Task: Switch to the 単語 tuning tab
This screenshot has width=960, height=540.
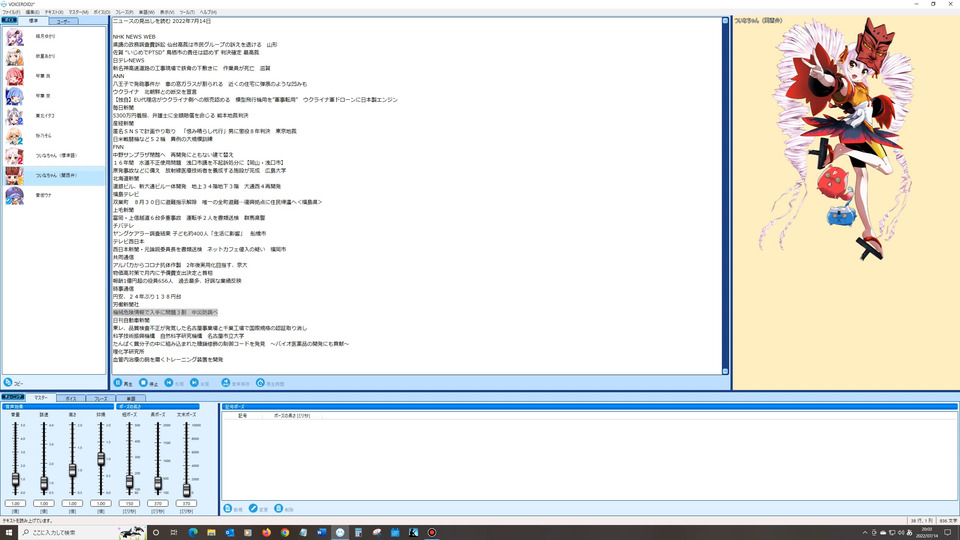Action: click(130, 398)
